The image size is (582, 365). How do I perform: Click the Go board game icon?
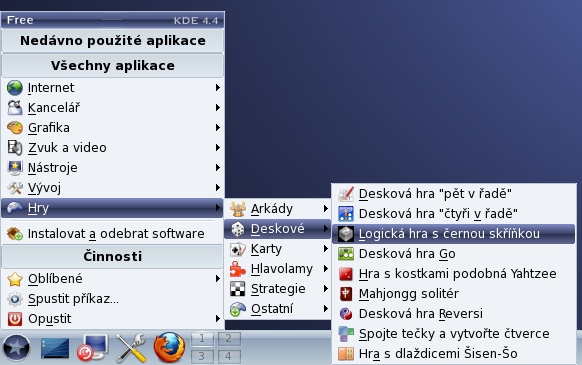(x=346, y=254)
